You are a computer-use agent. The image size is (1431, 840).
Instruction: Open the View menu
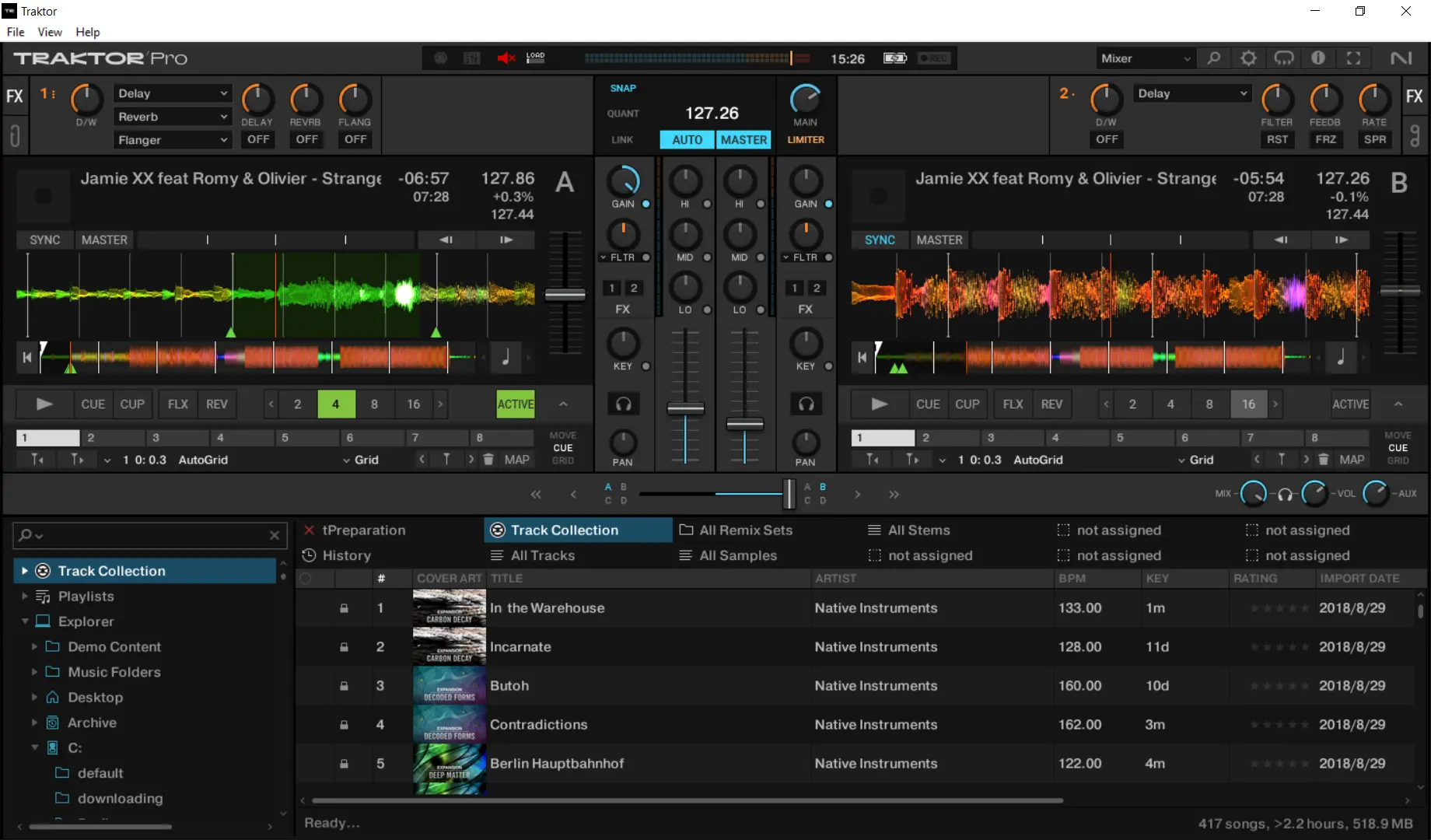pos(50,32)
